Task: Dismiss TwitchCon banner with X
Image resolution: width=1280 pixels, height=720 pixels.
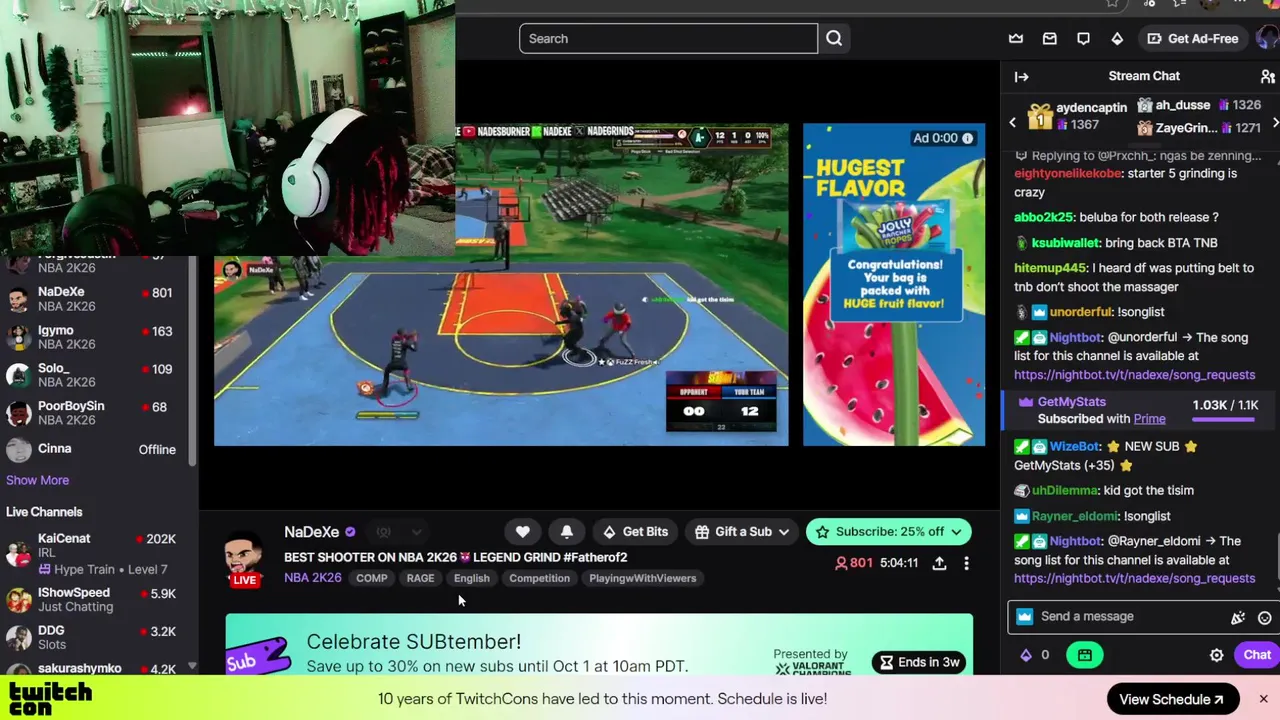Action: point(1263,699)
